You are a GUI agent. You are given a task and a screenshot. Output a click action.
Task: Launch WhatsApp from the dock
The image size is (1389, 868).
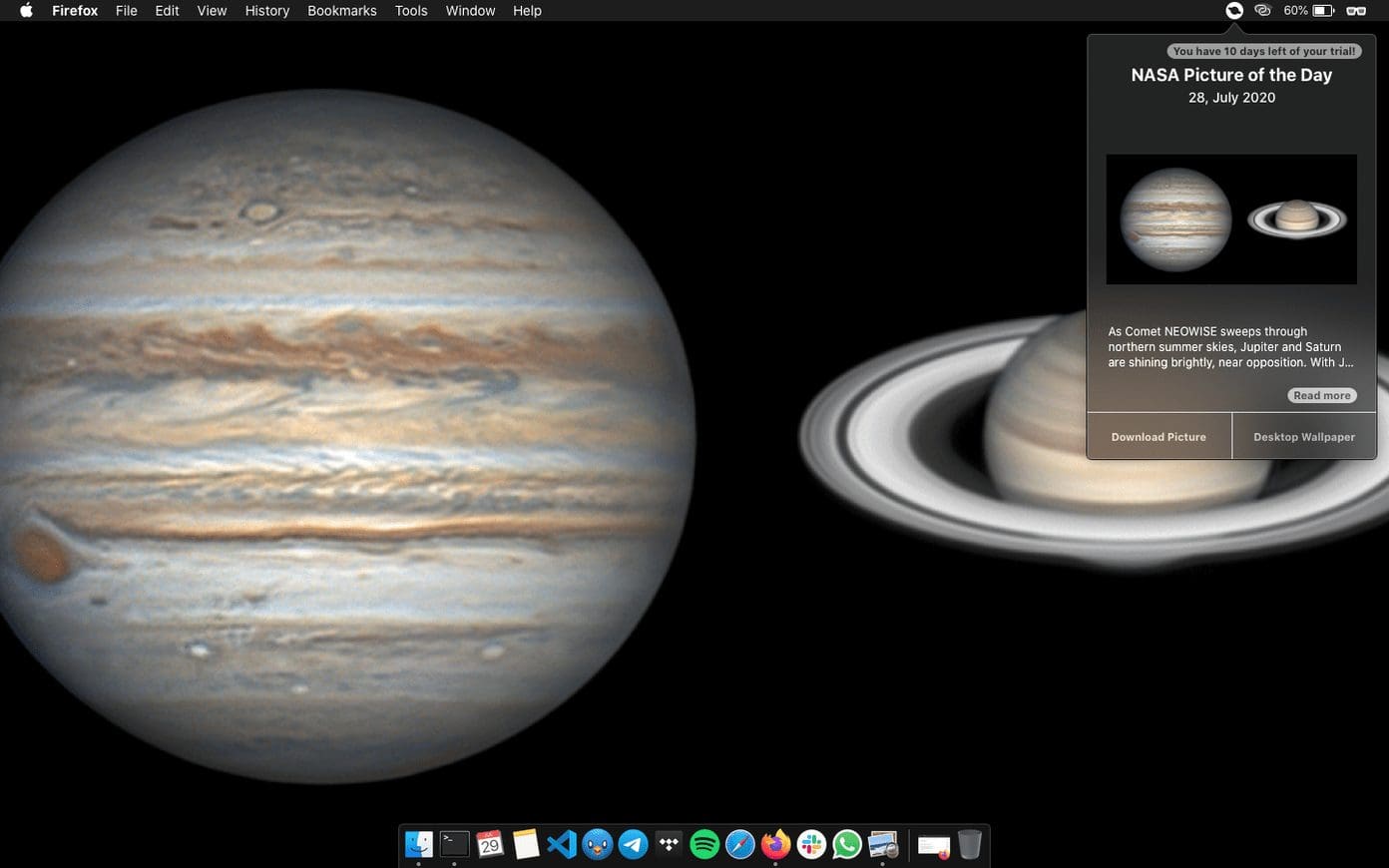click(847, 844)
